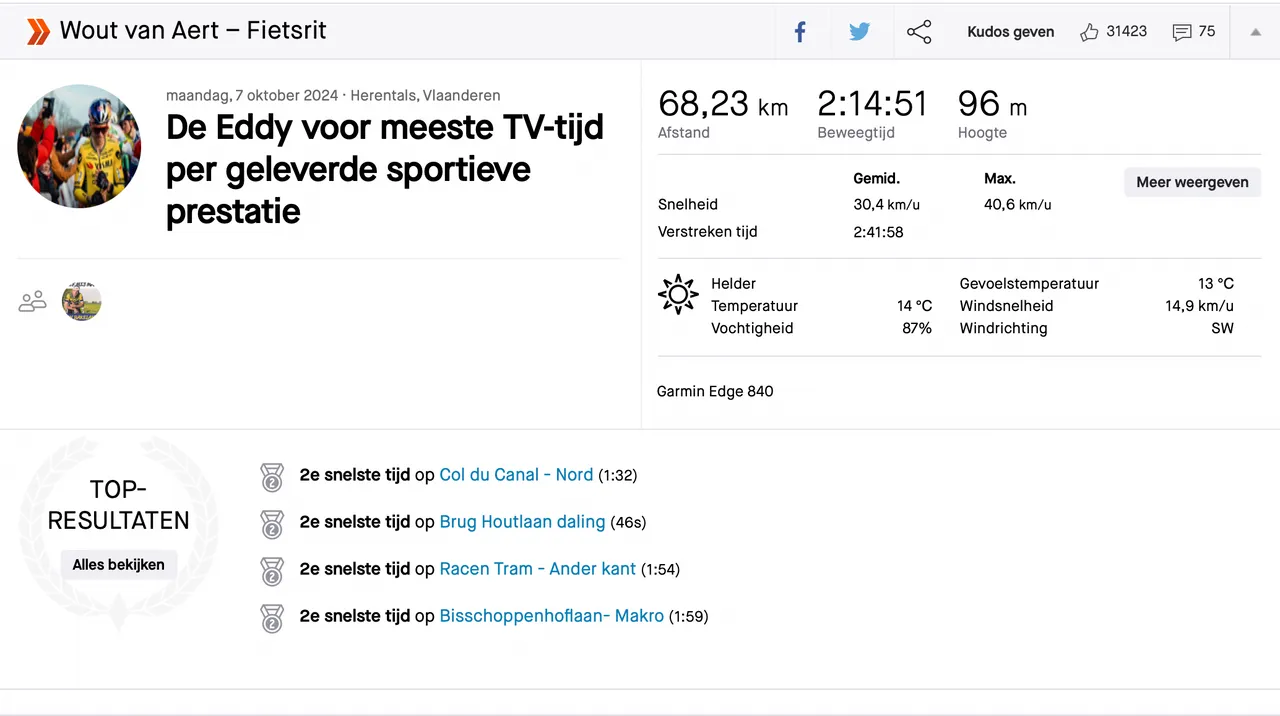Click the sunny weather icon
The image size is (1280, 716).
677,294
